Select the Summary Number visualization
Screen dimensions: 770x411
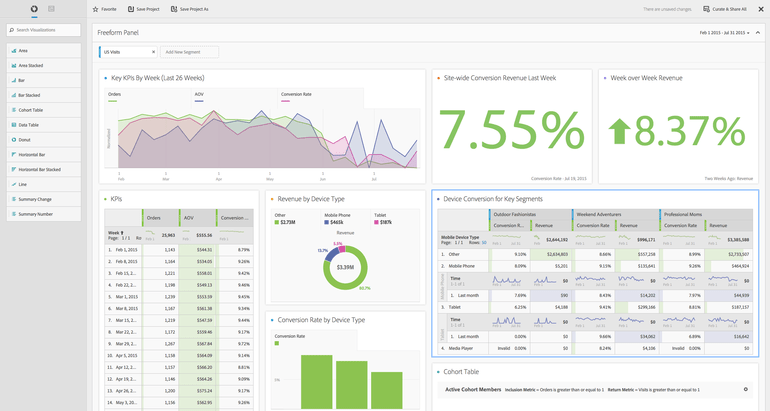tap(44, 214)
